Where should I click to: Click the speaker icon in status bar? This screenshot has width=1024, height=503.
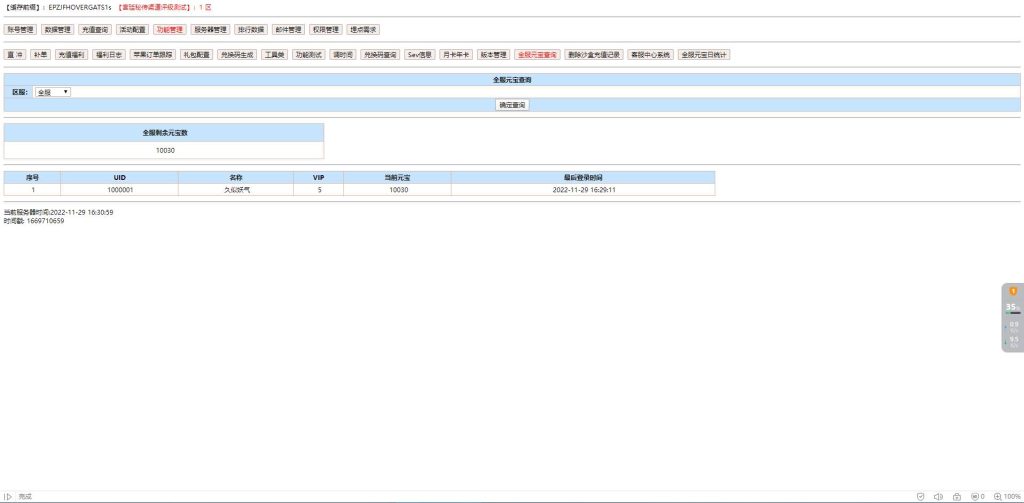click(x=939, y=496)
